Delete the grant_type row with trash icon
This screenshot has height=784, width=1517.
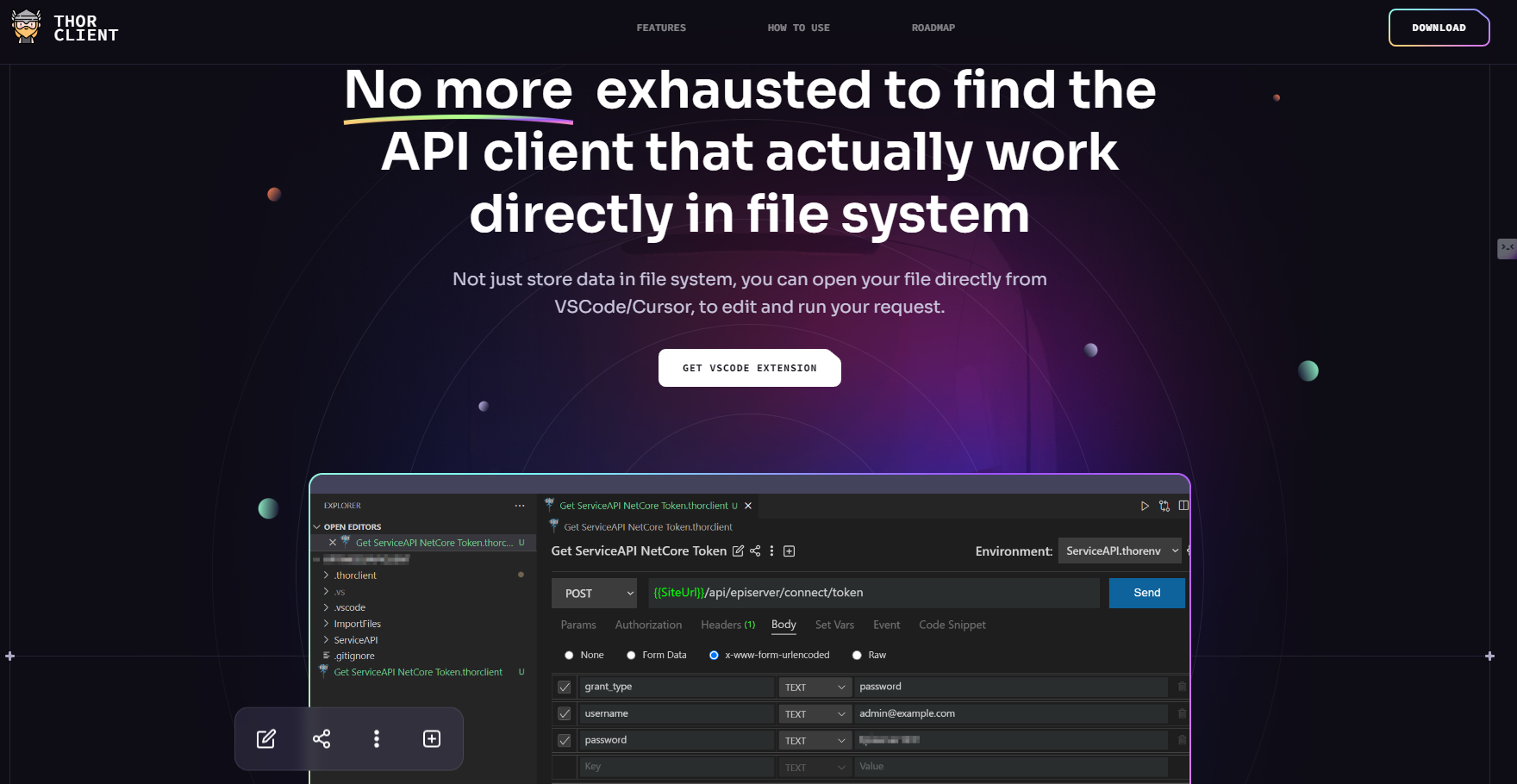[x=1182, y=687]
